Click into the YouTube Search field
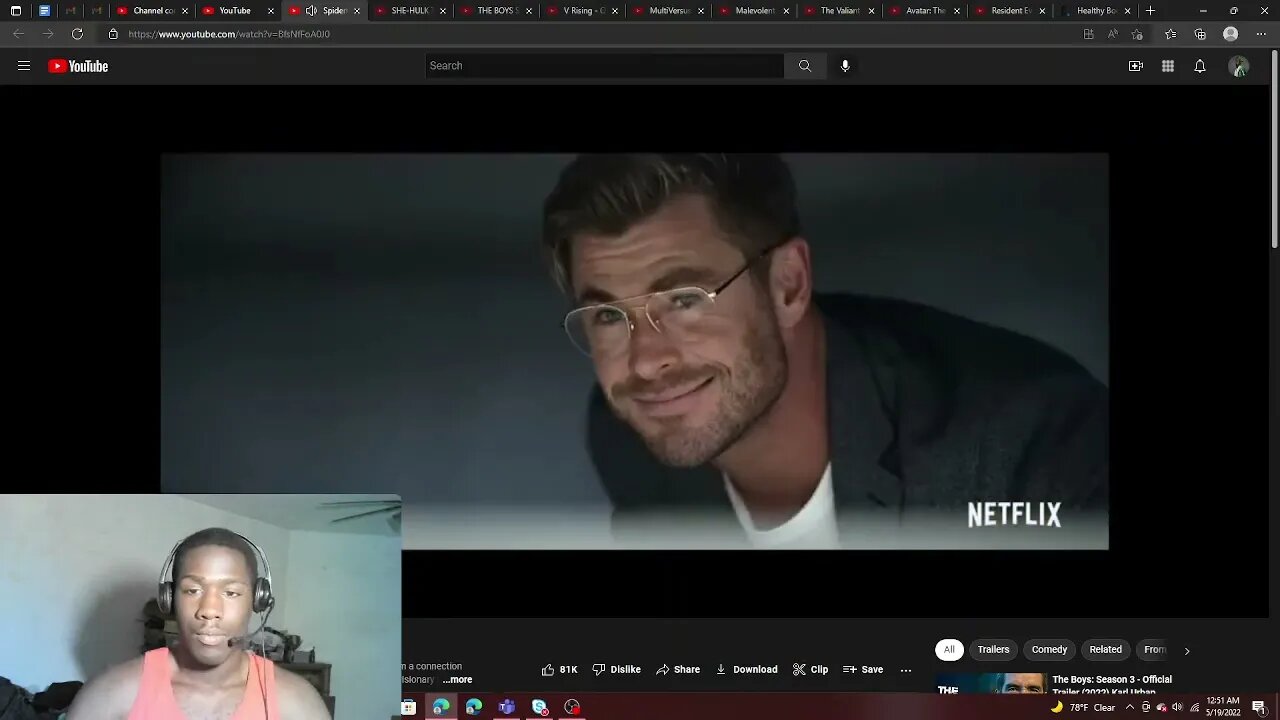The width and height of the screenshot is (1280, 720). coord(604,66)
